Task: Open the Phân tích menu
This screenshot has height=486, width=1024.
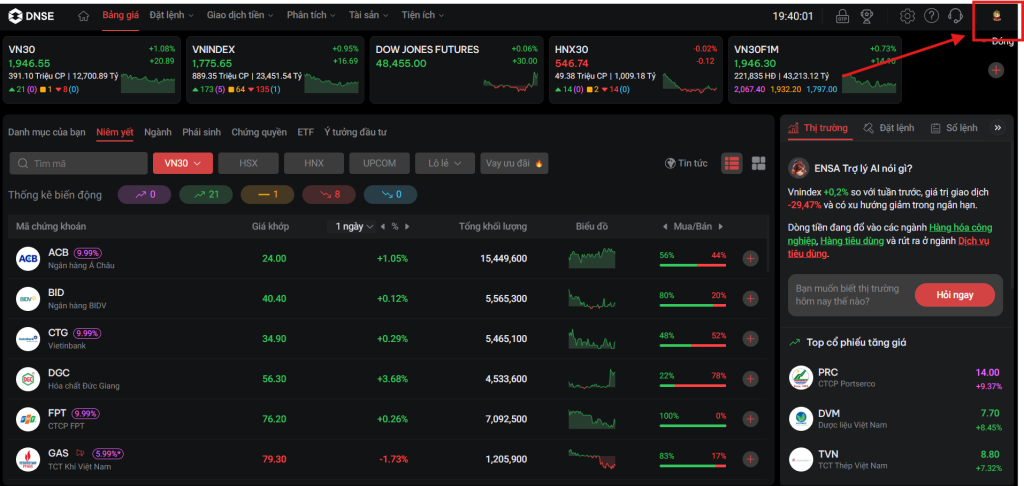Action: coord(311,17)
